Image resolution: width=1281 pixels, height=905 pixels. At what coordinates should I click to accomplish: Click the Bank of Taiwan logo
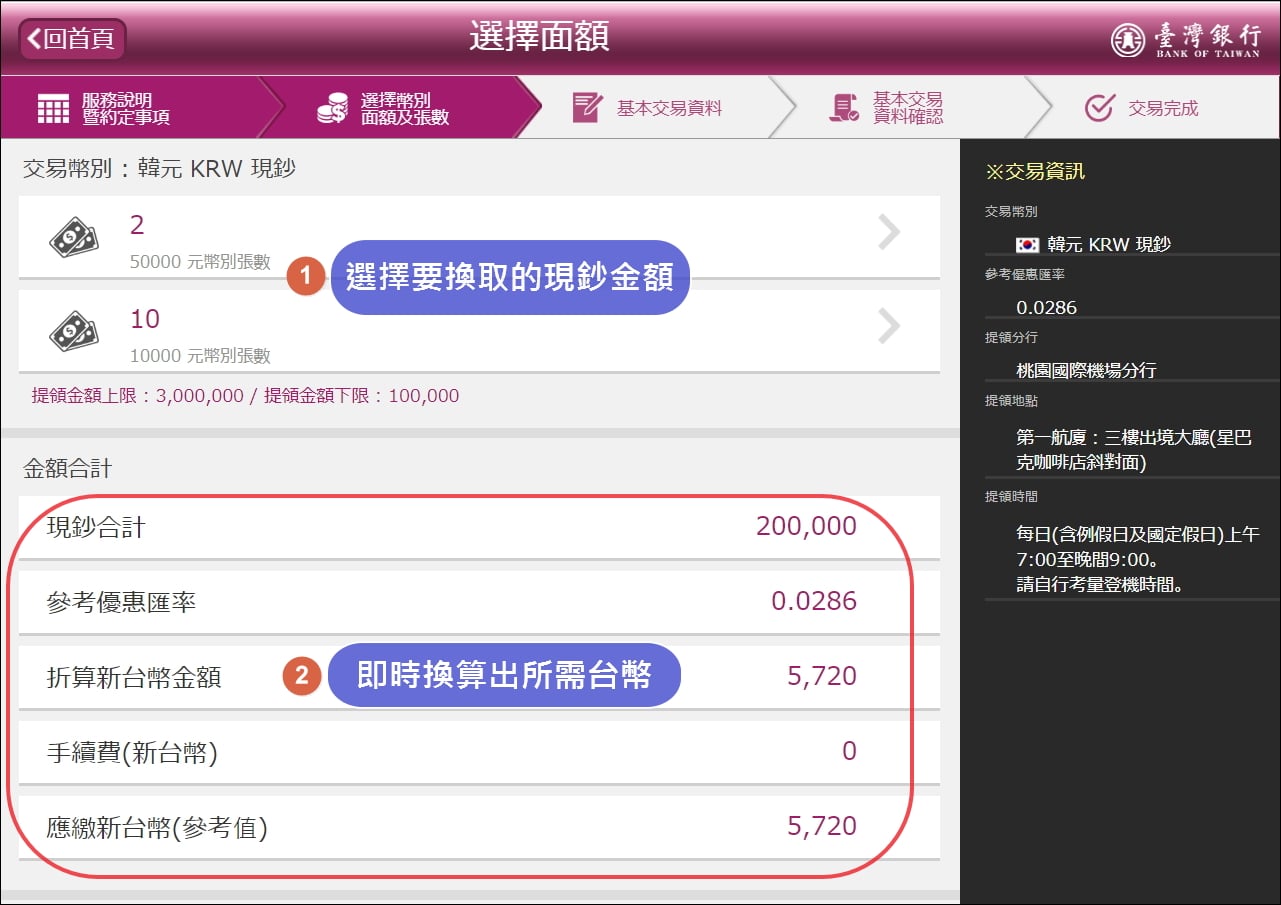tap(1185, 40)
